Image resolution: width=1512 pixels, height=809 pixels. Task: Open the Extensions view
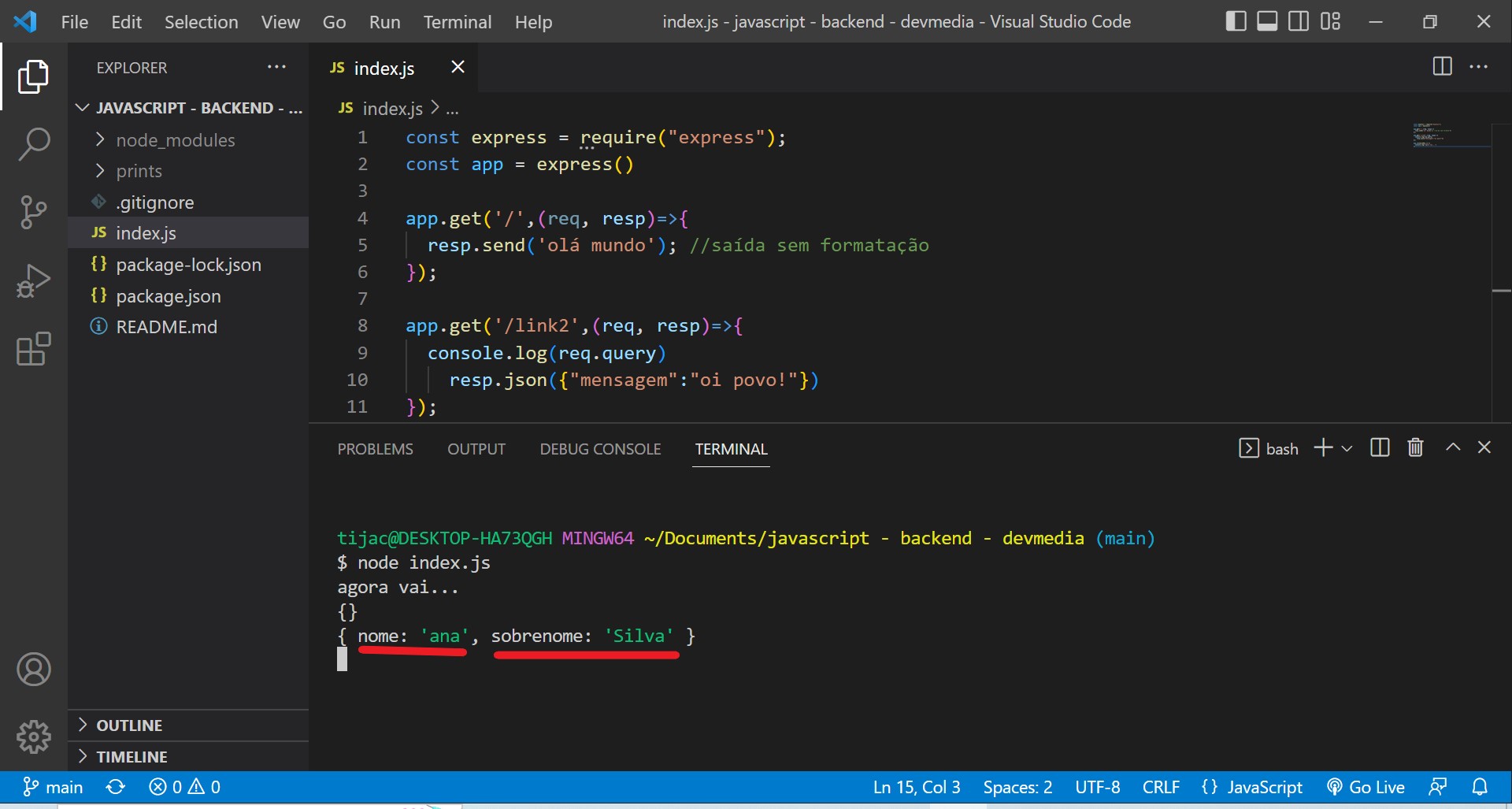pyautogui.click(x=32, y=349)
